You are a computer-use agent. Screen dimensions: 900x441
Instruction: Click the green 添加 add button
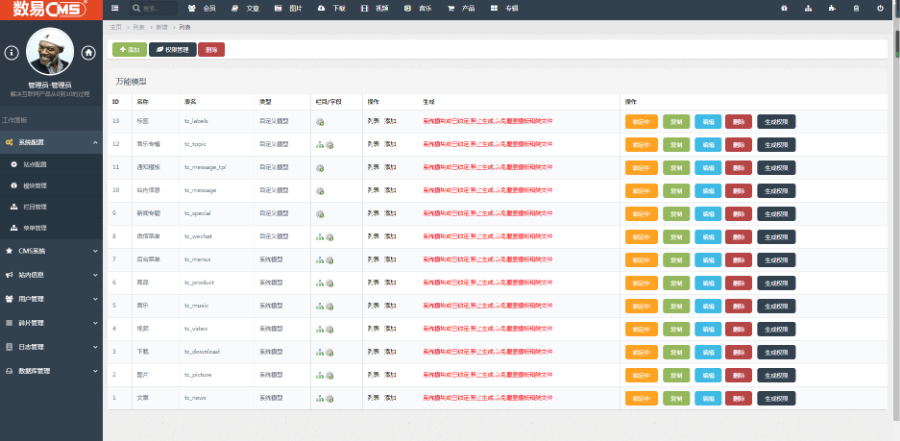click(129, 50)
